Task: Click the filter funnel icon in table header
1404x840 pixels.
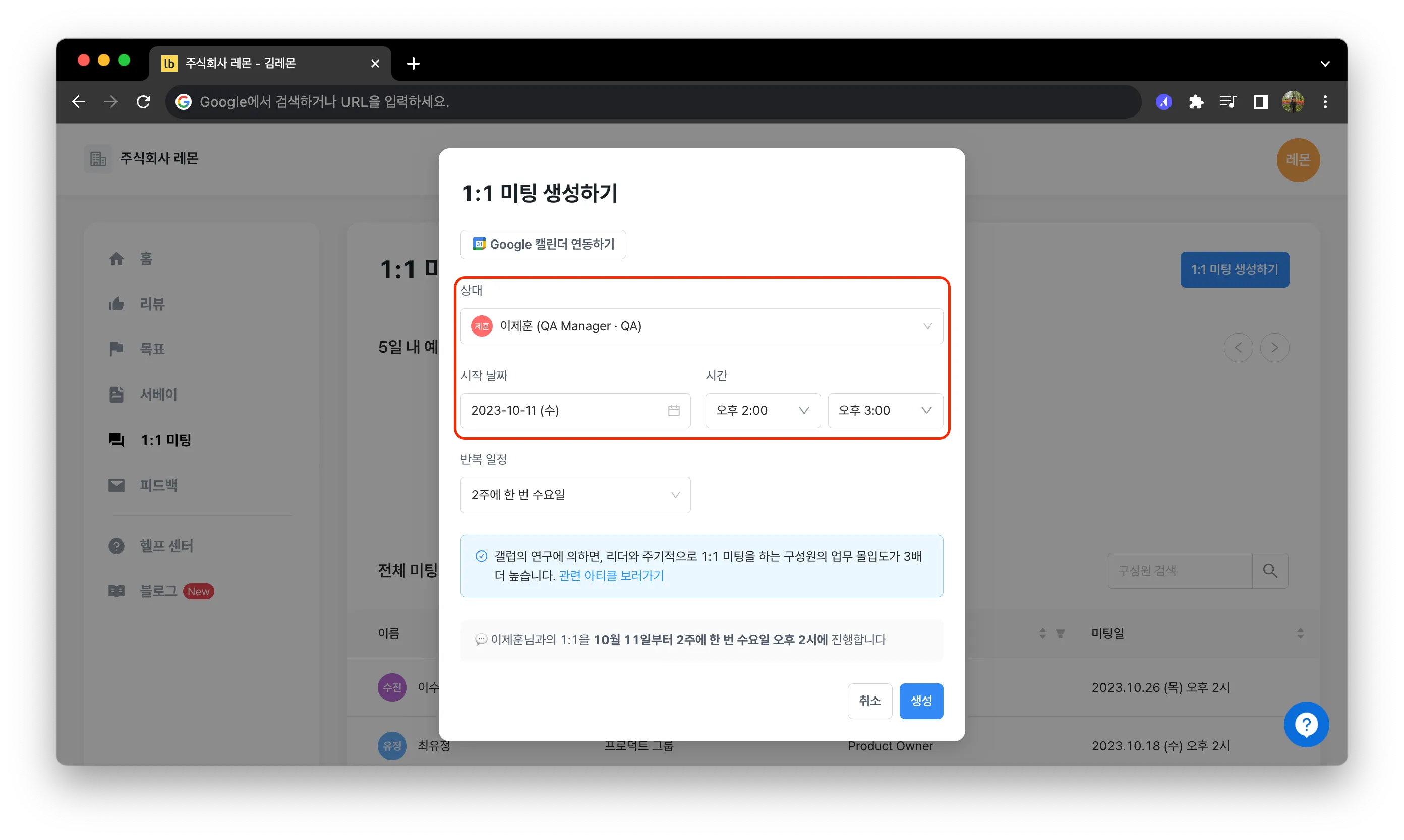Action: click(1060, 633)
